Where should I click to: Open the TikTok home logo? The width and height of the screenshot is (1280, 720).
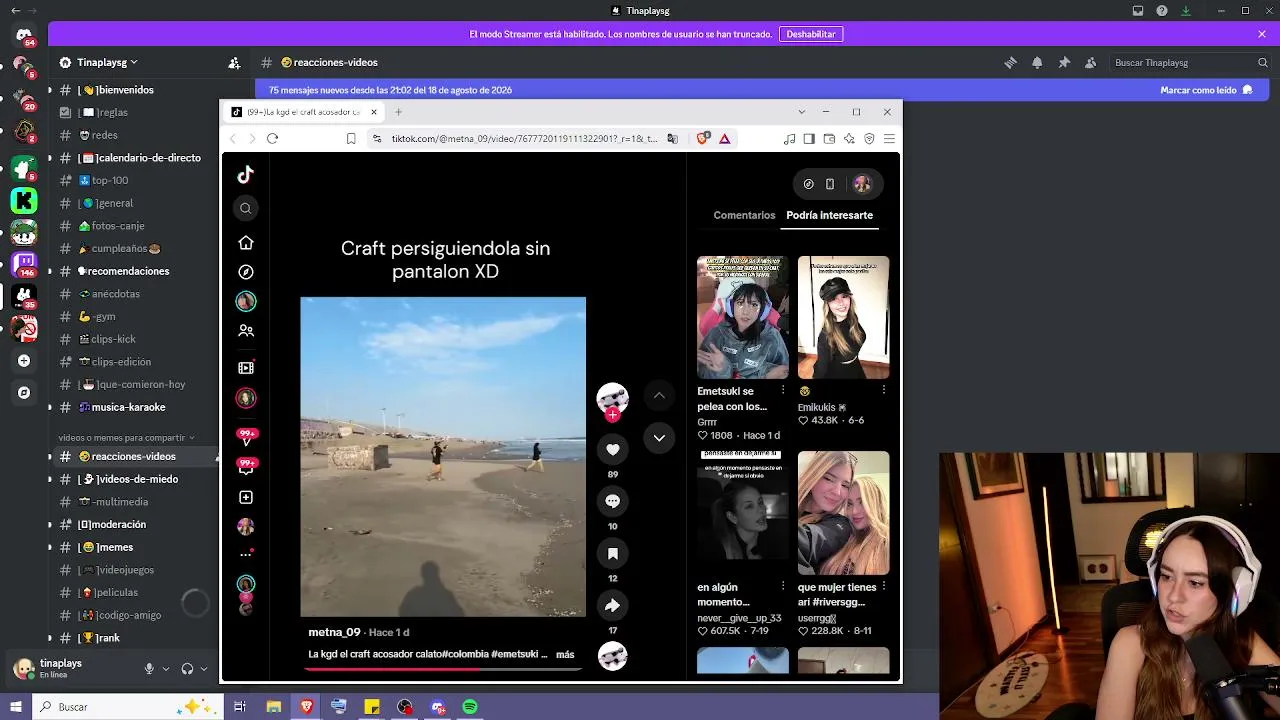246,175
